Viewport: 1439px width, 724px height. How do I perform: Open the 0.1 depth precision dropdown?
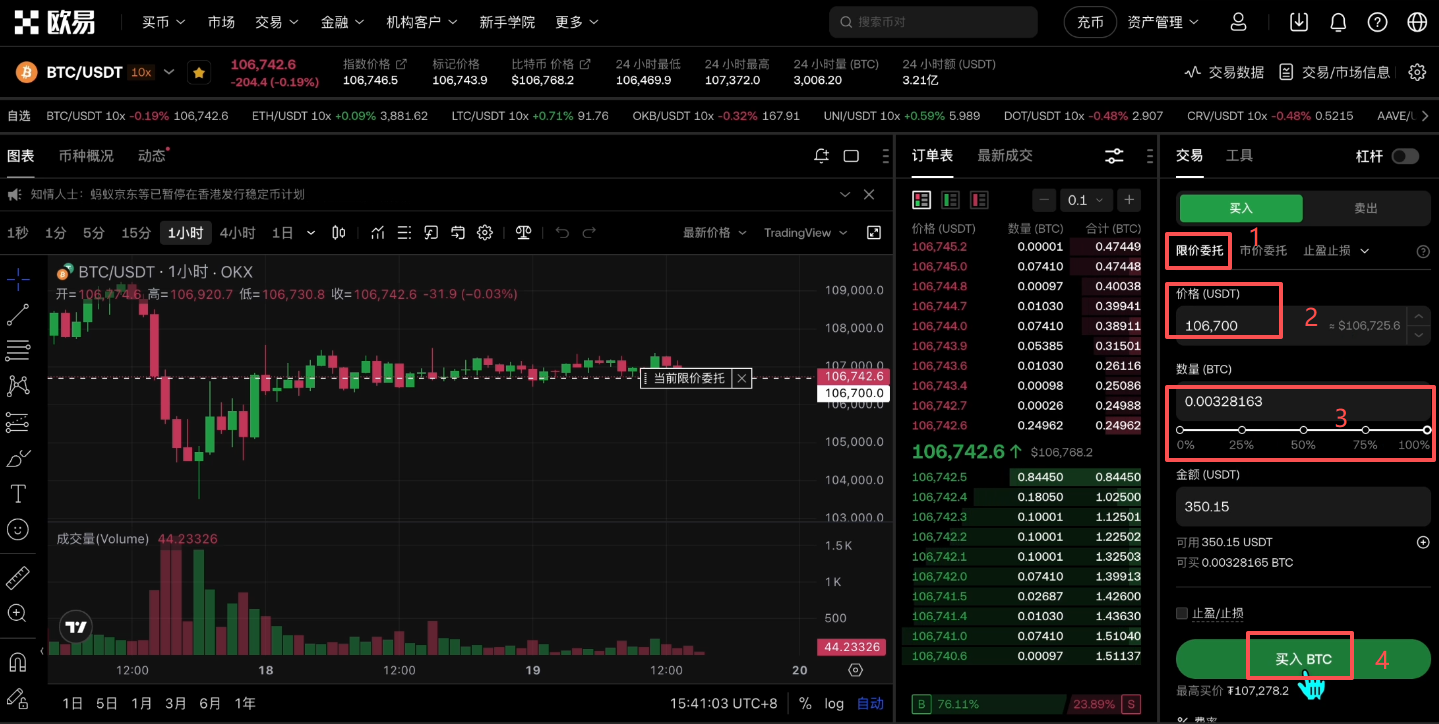pyautogui.click(x=1085, y=200)
